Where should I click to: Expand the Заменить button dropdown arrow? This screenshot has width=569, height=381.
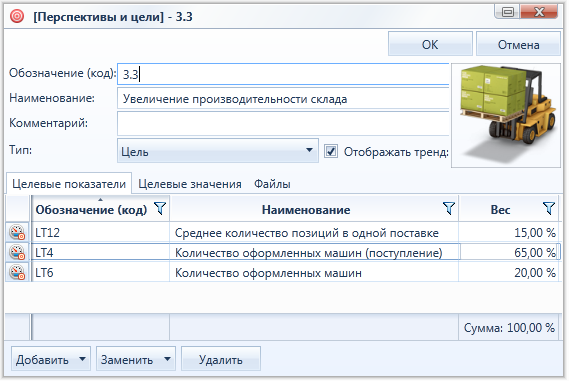[167, 359]
